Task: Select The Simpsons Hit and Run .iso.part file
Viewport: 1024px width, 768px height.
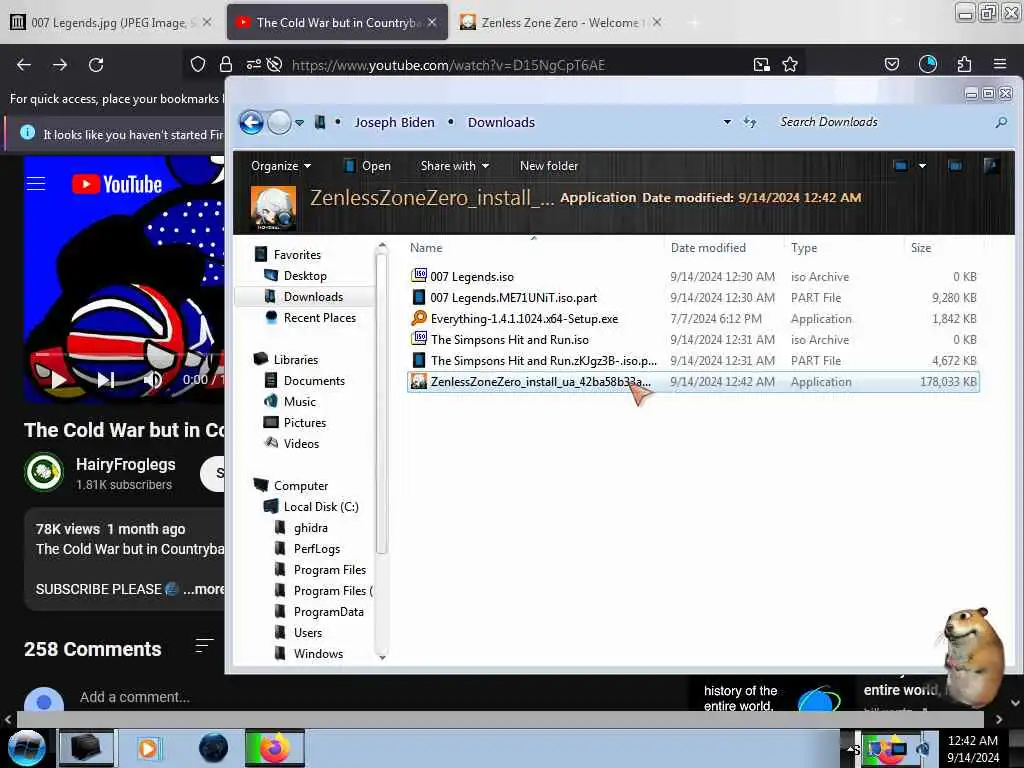Action: [693, 360]
